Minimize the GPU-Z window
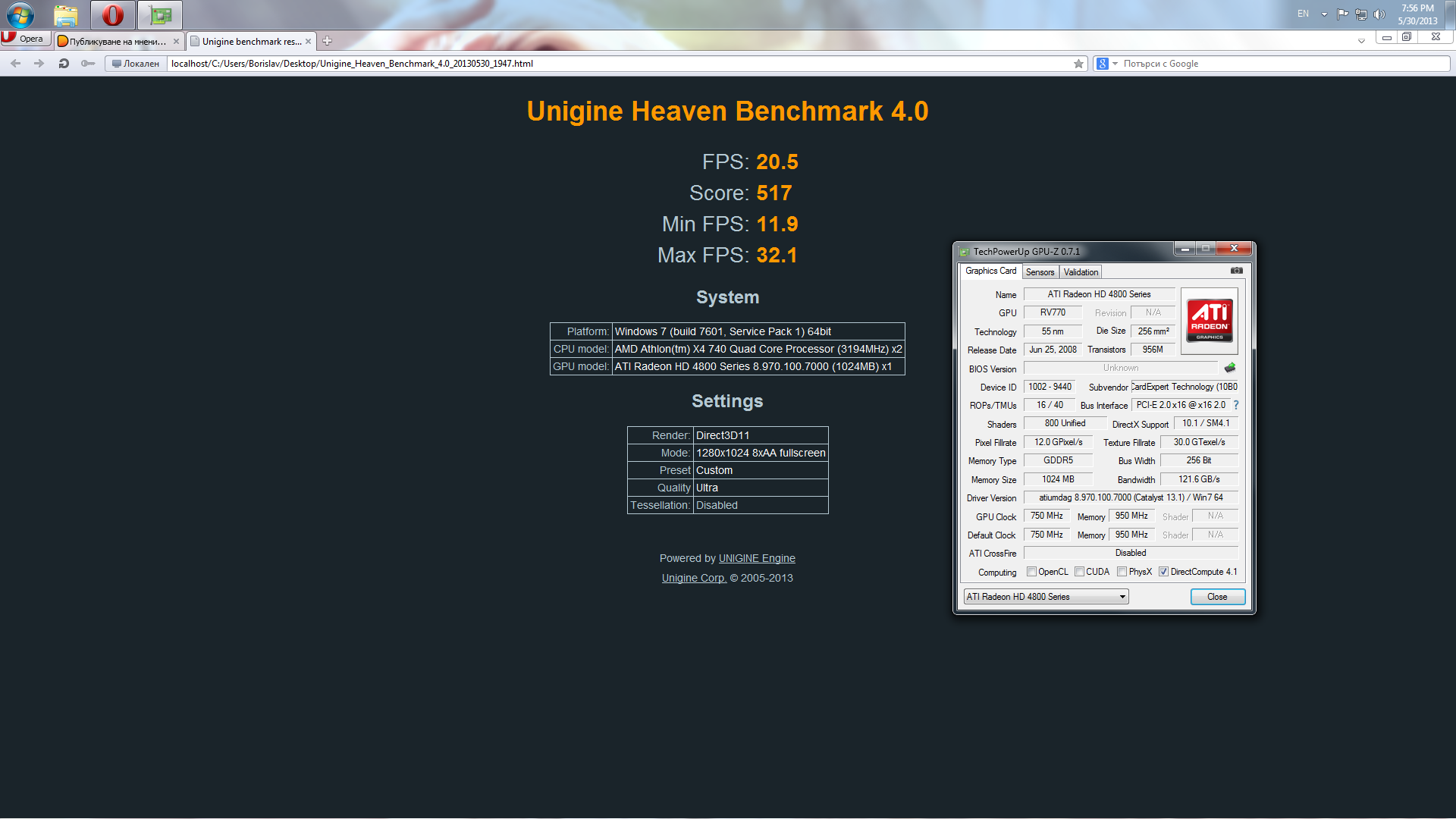The height and width of the screenshot is (819, 1456). click(x=1185, y=249)
